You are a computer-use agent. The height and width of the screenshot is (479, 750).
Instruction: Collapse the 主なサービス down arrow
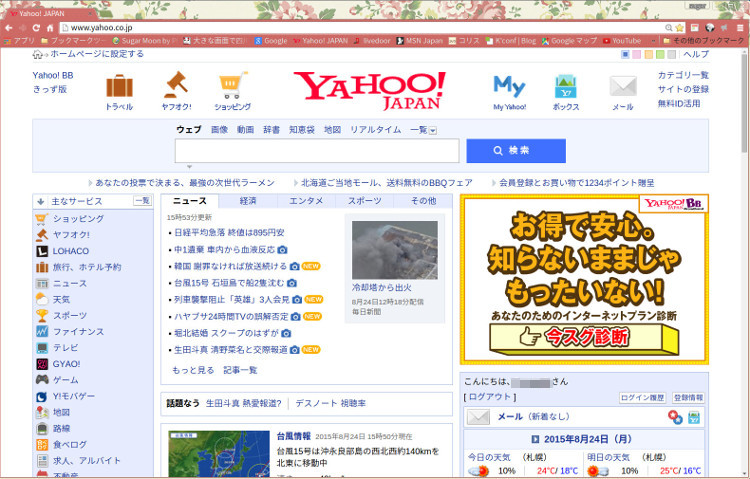click(41, 201)
